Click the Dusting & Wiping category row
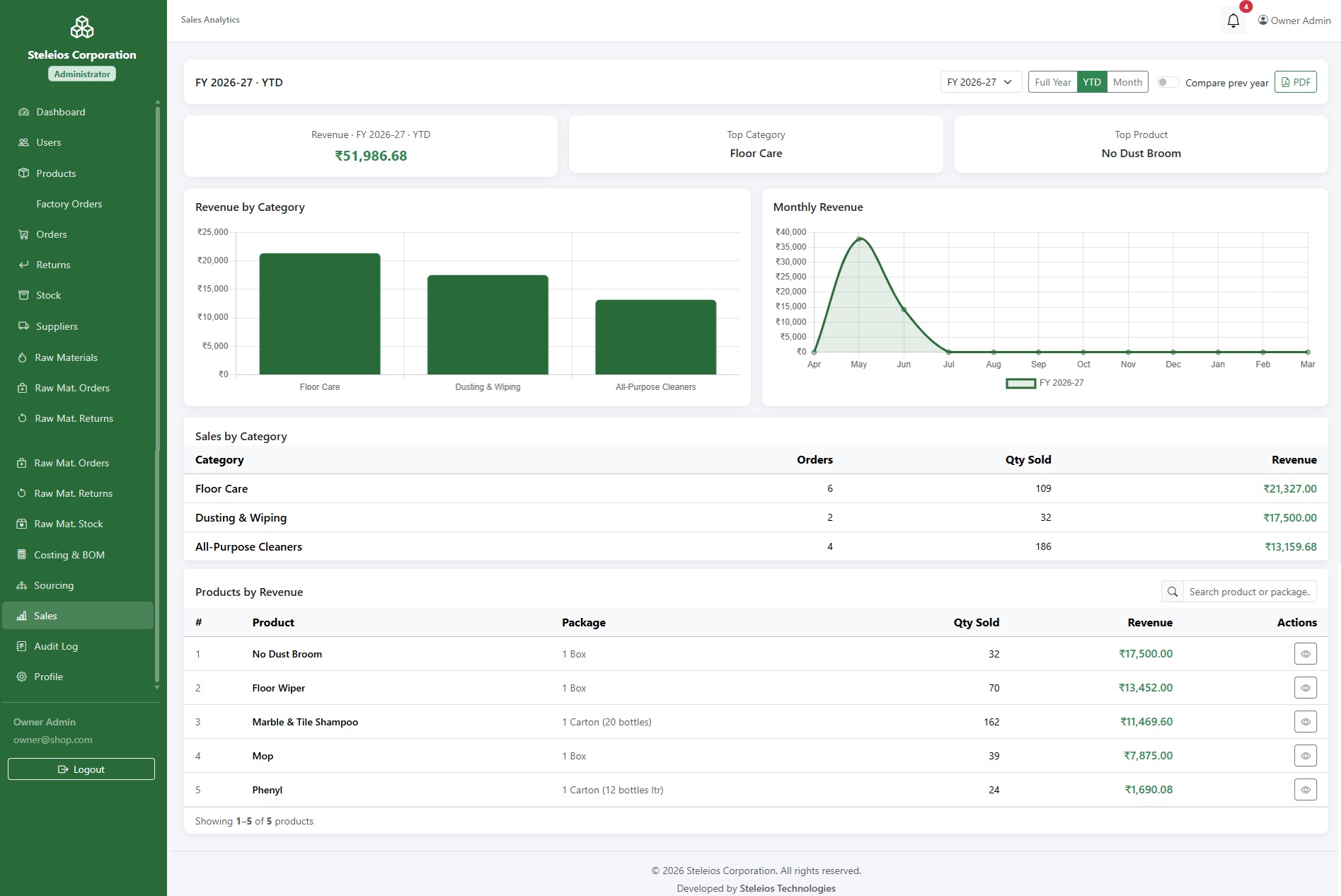Screen dimensions: 1341x896 [756, 517]
